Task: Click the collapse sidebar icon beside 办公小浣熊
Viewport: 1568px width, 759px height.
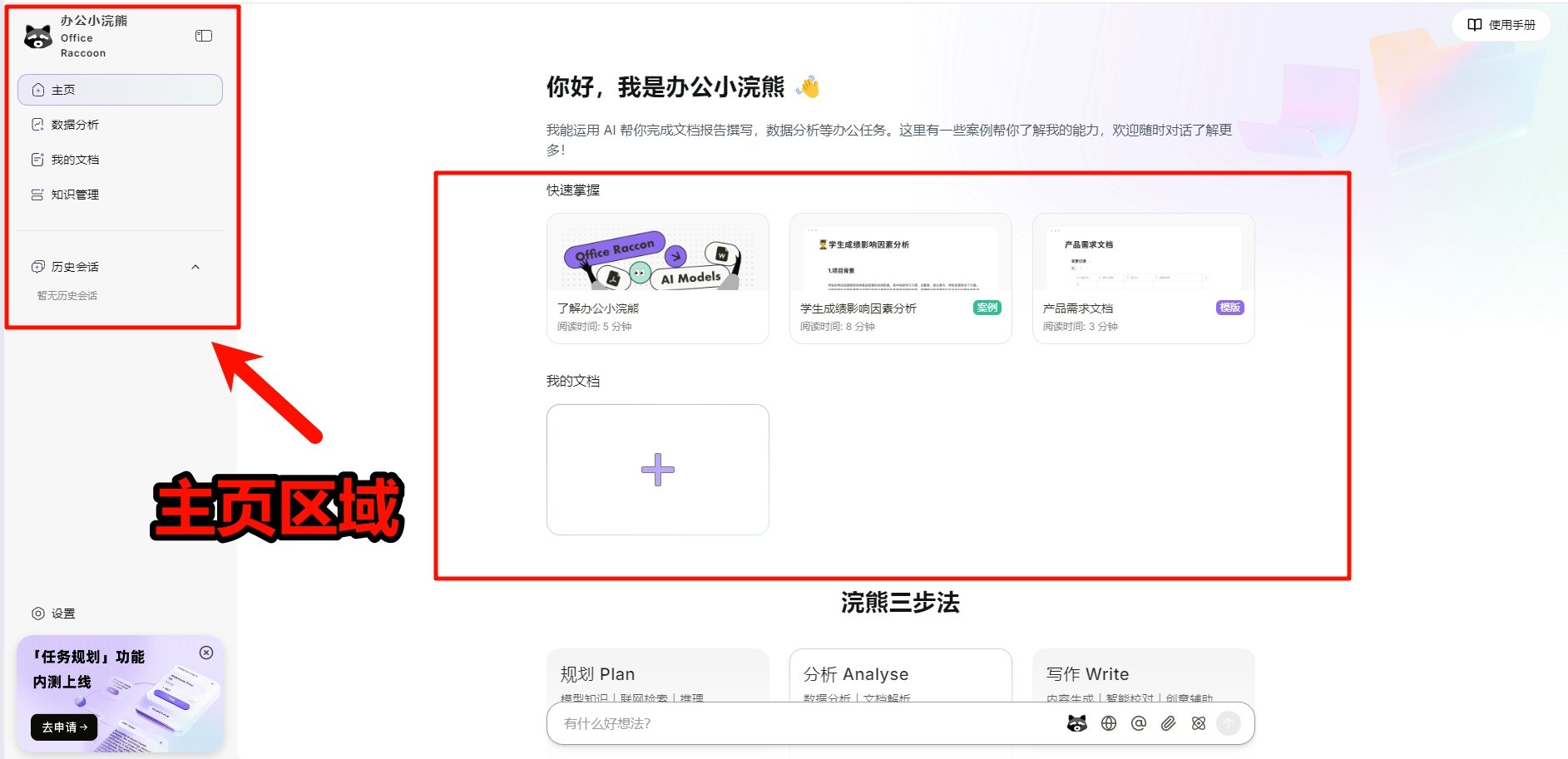Action: (203, 37)
